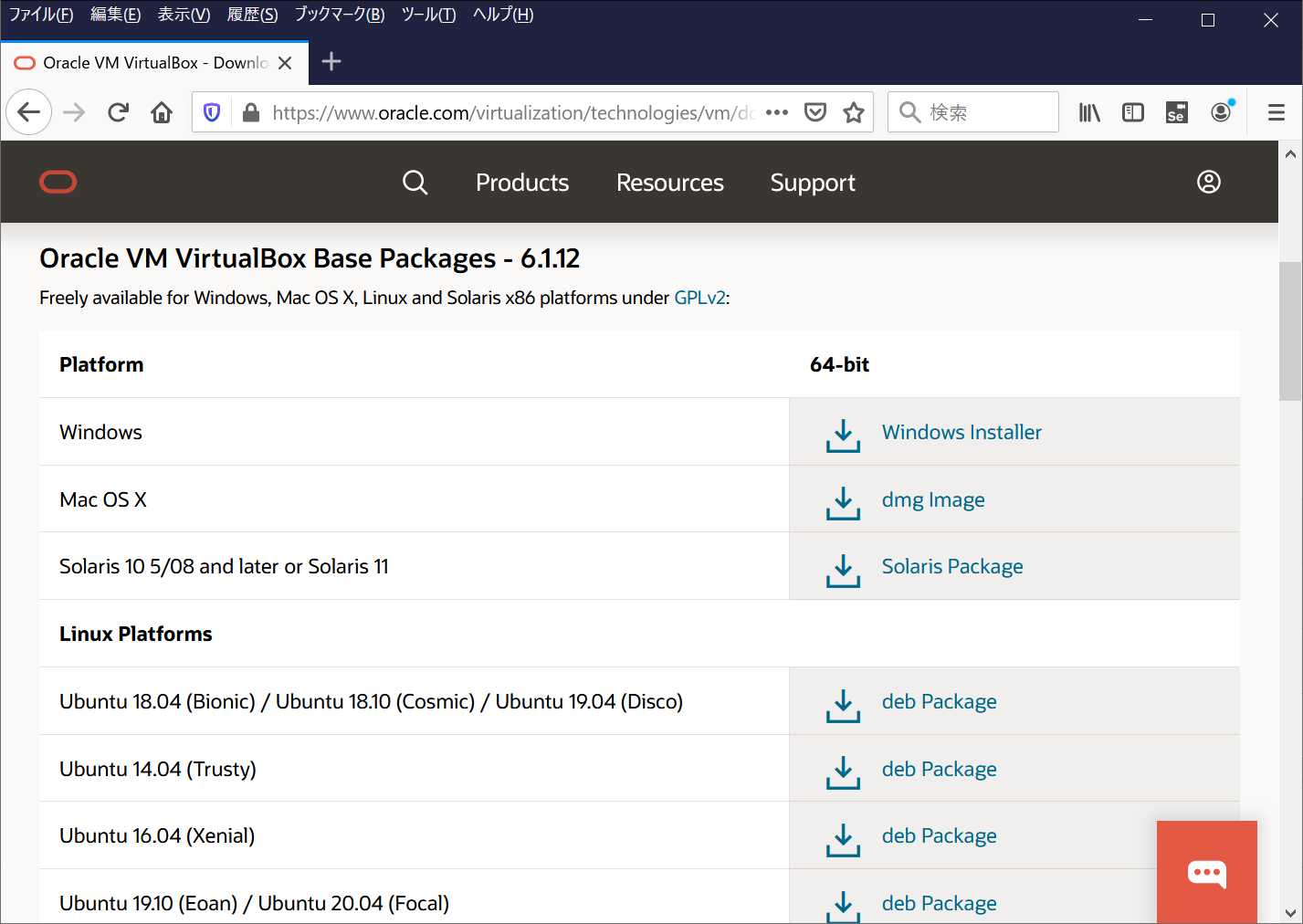Select the Oracle VM VirtualBox Base Packages heading

tap(310, 258)
